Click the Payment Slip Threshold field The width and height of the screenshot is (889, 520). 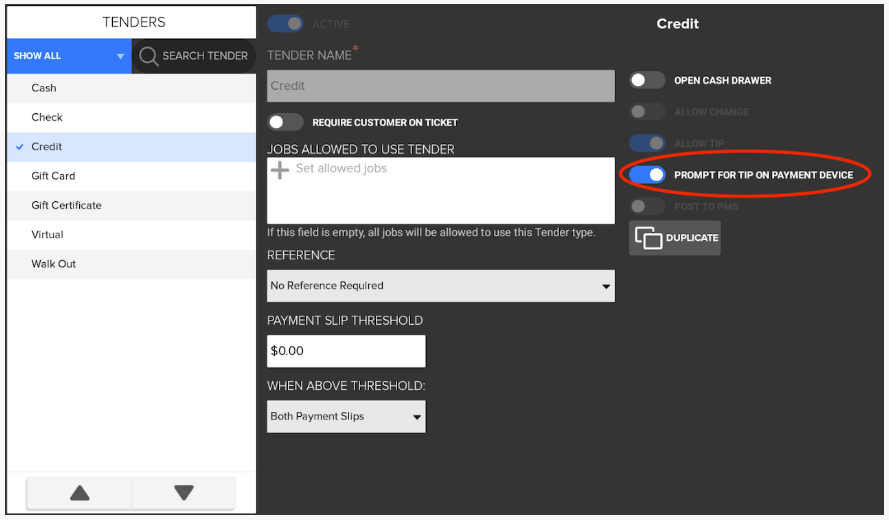click(346, 351)
